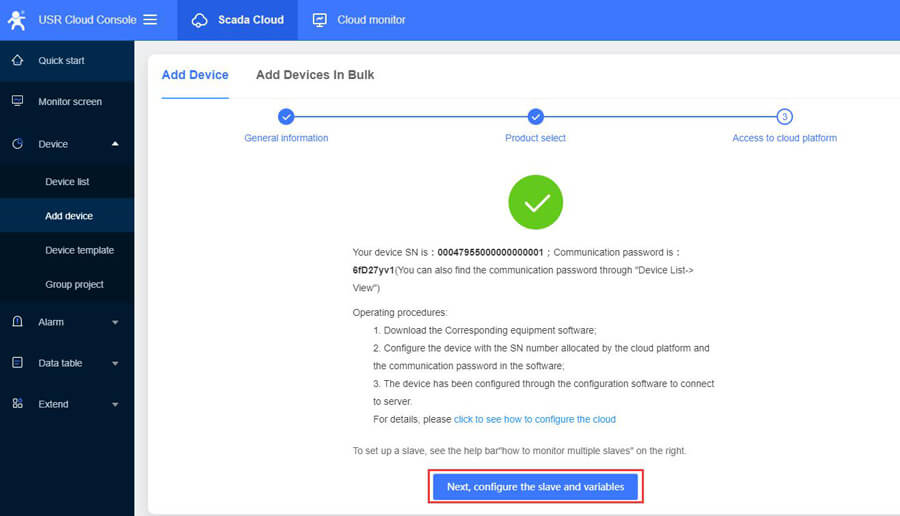The height and width of the screenshot is (516, 900).
Task: Click device SN 00047955000000000001
Action: point(490,253)
